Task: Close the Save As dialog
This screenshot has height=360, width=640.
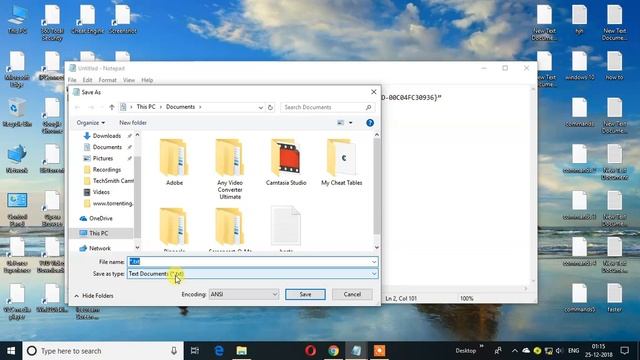Action: pyautogui.click(x=373, y=92)
